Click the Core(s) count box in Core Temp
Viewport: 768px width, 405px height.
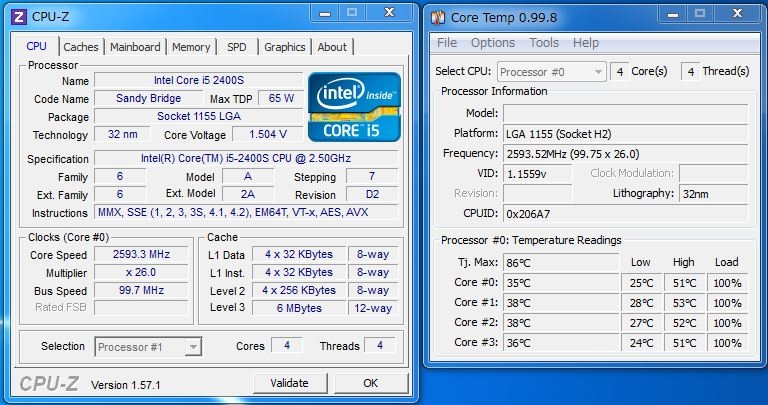point(620,72)
